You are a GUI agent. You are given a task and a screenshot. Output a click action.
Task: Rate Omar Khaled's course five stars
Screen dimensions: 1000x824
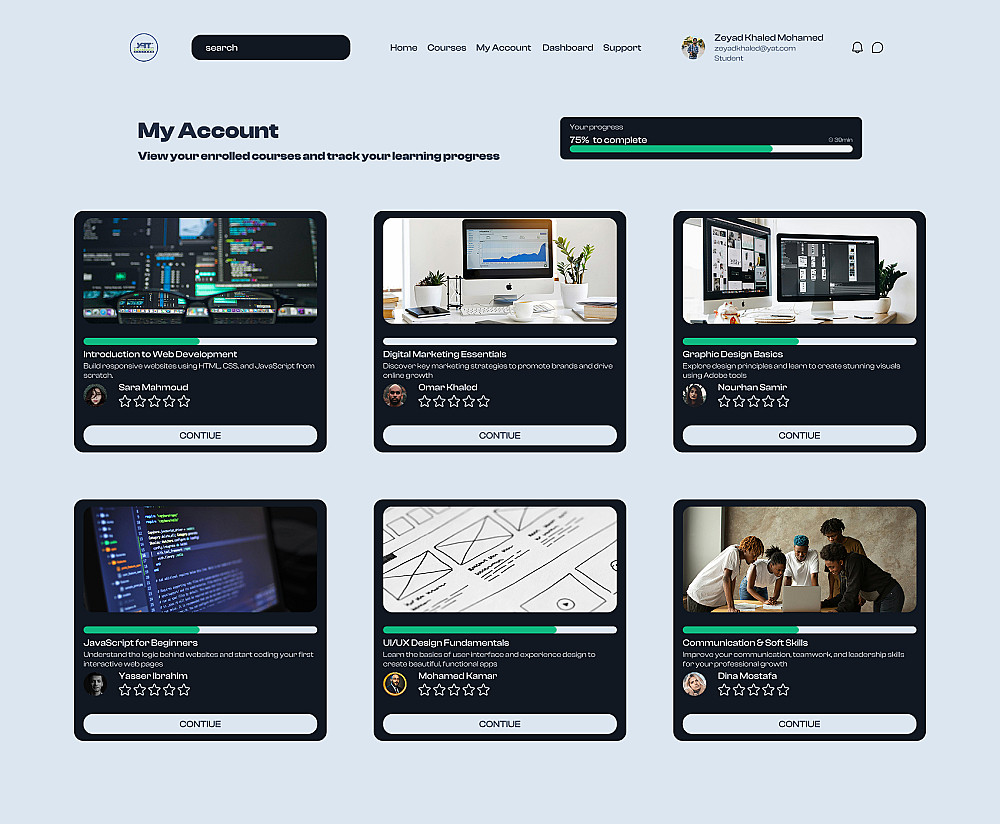(483, 401)
